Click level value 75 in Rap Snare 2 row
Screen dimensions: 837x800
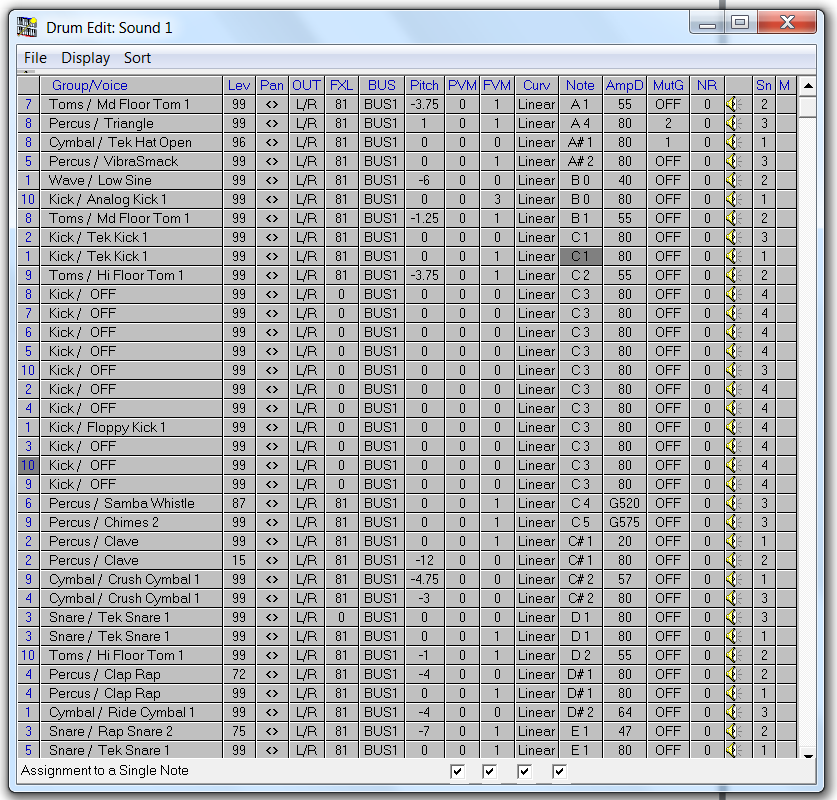239,731
